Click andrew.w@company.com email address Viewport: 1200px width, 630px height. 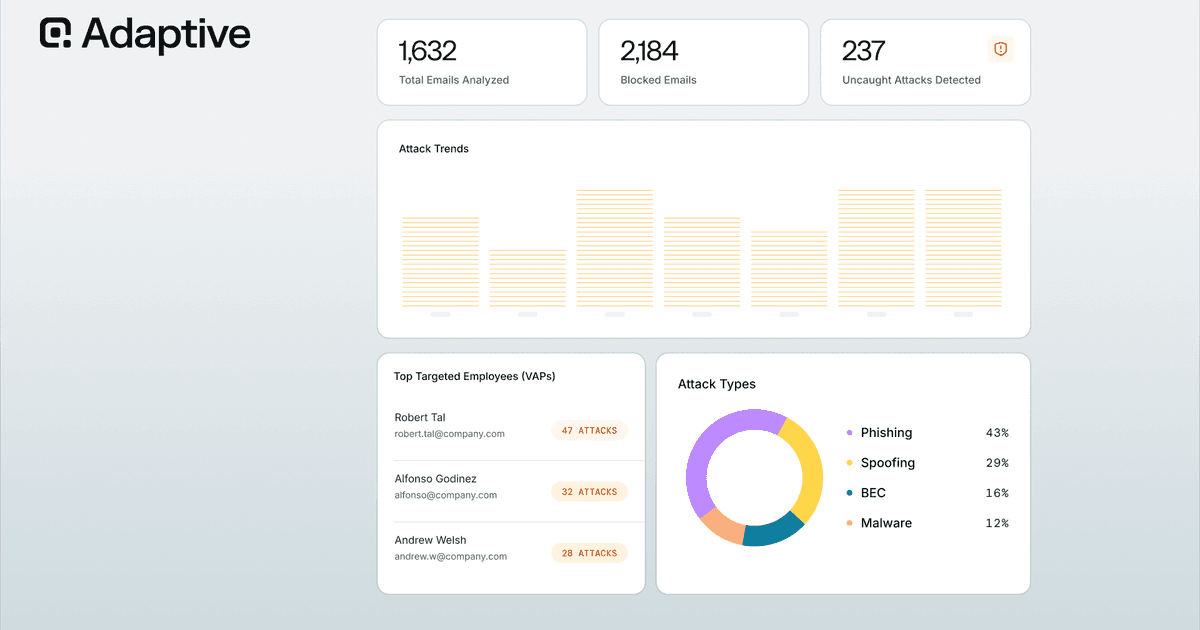tap(450, 556)
